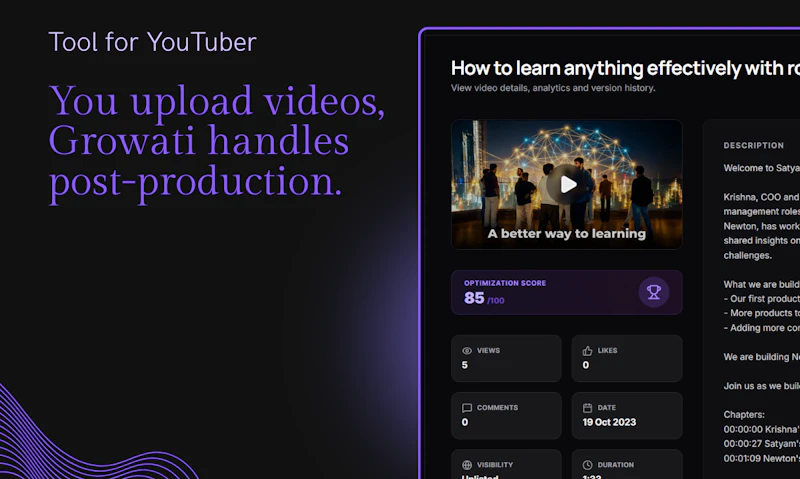
Task: Click the Likes count '0'
Action: 586,365
